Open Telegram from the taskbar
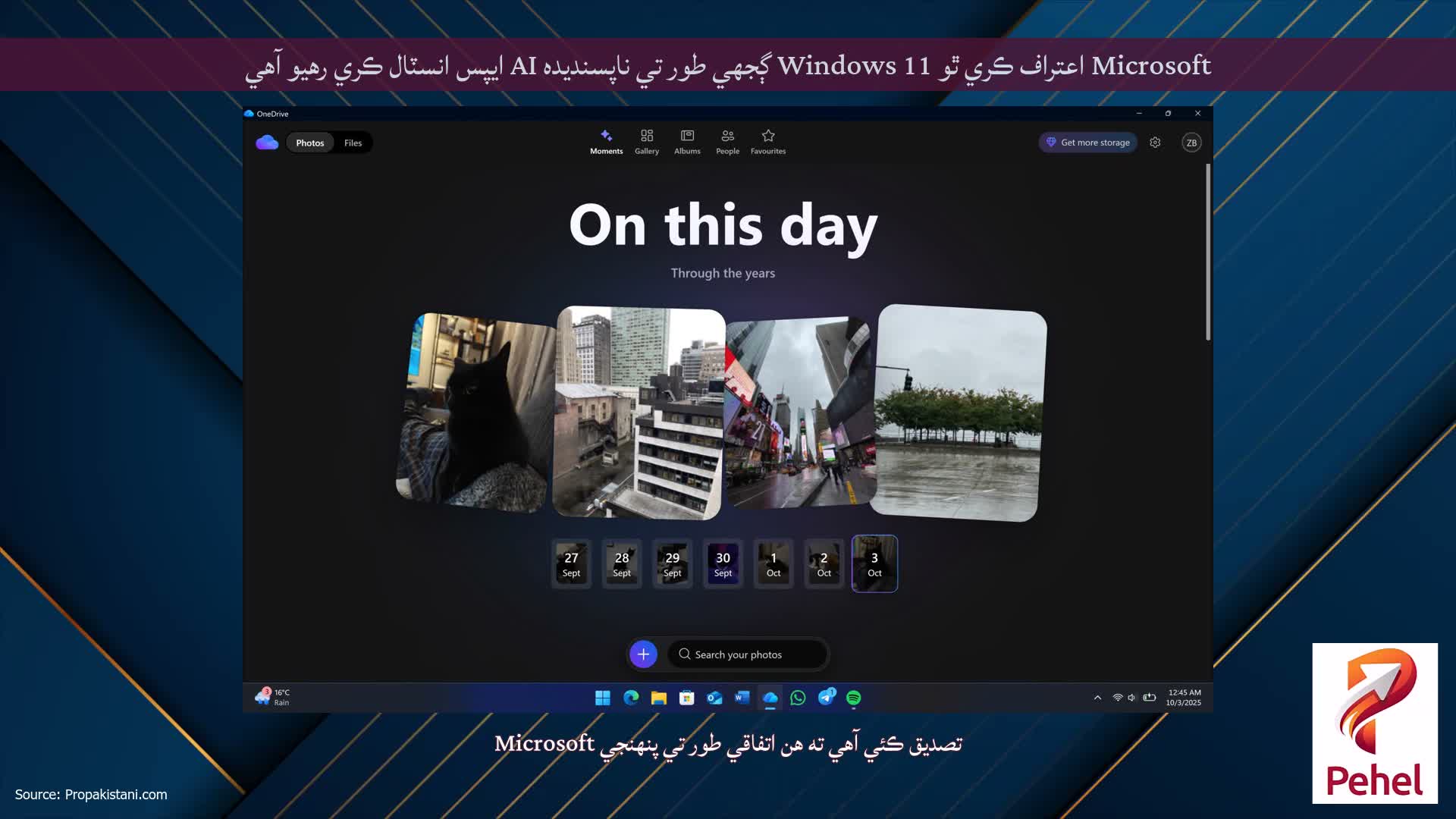 tap(826, 697)
